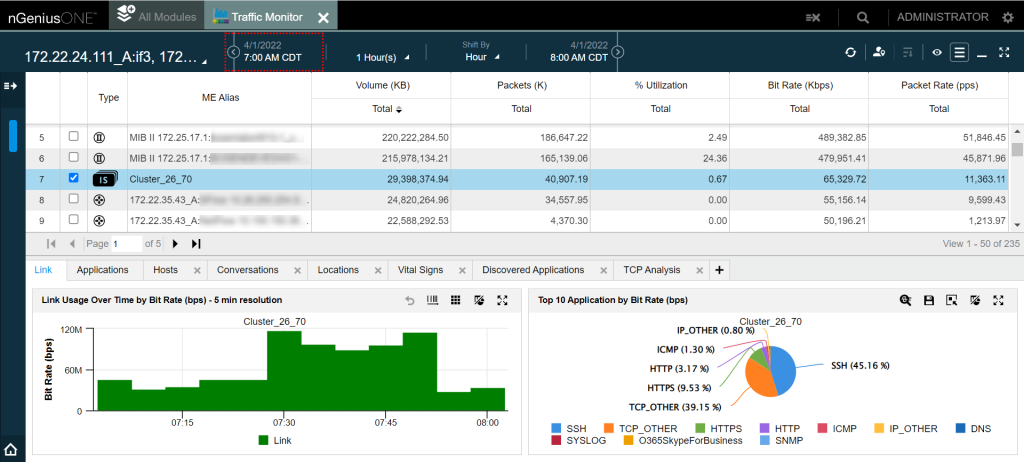Sort by Volume (KB) Total column
The image size is (1024, 462).
(387, 109)
